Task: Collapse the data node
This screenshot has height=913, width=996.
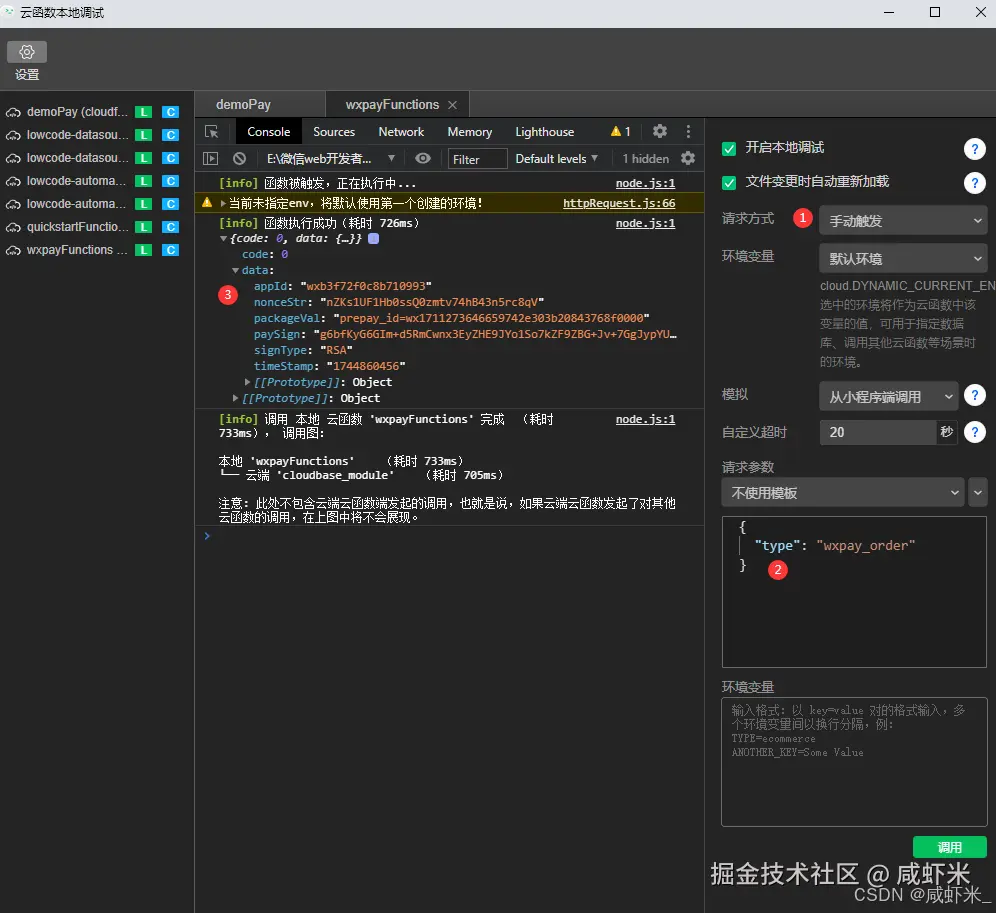Action: 236,270
